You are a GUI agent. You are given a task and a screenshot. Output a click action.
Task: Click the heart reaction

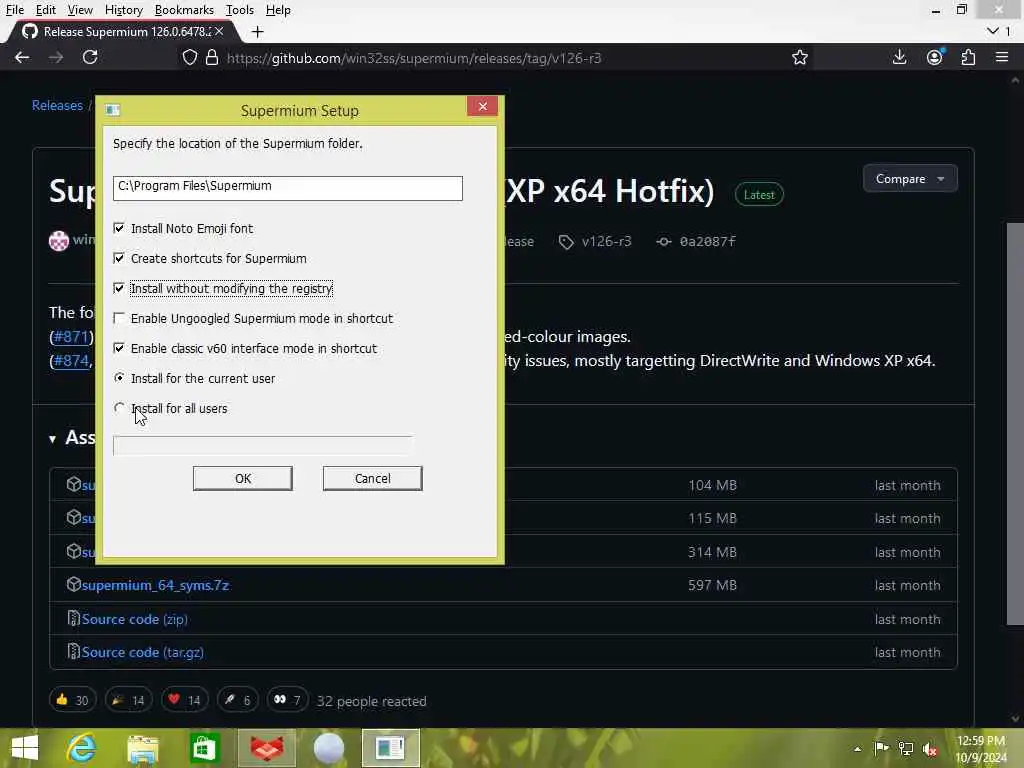click(184, 700)
